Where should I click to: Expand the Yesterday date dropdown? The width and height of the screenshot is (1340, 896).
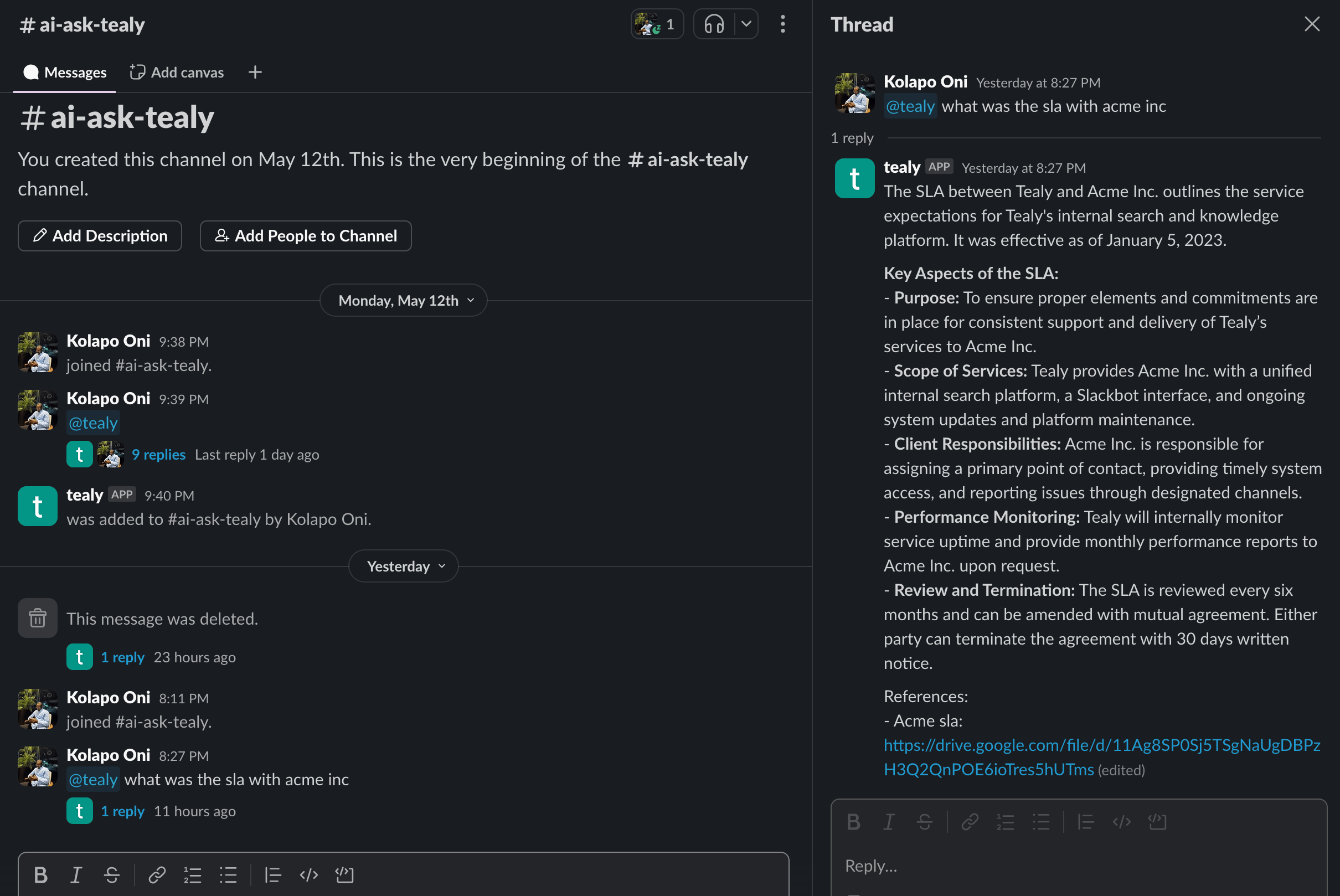point(404,567)
